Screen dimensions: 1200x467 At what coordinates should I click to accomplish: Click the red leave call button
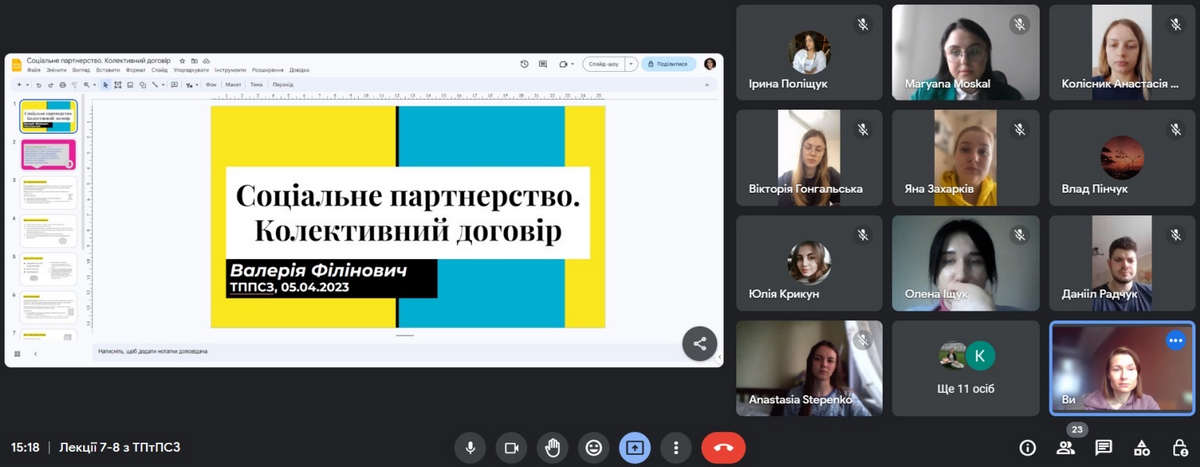coord(723,448)
